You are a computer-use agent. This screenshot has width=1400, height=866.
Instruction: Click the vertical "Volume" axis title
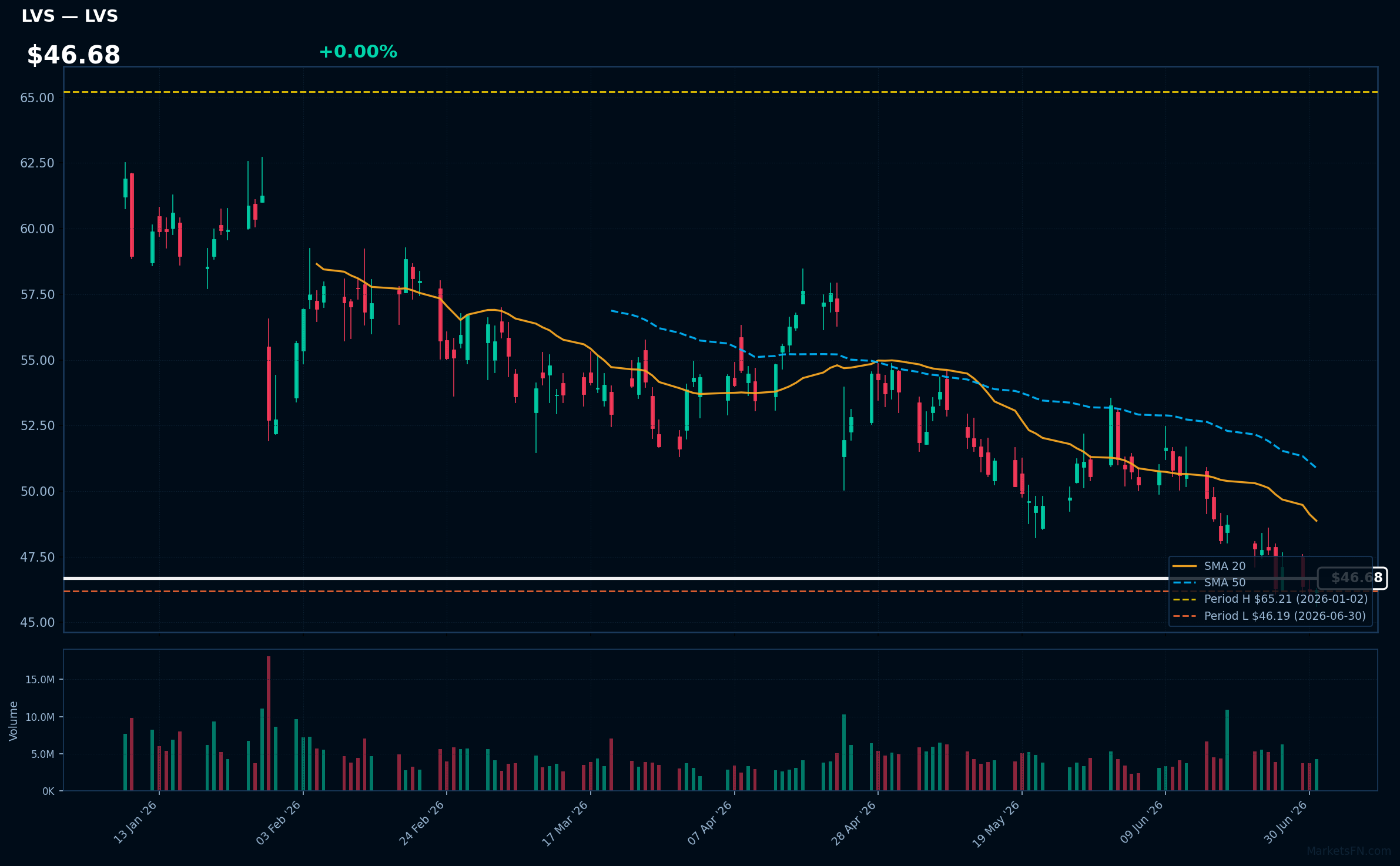click(x=14, y=721)
